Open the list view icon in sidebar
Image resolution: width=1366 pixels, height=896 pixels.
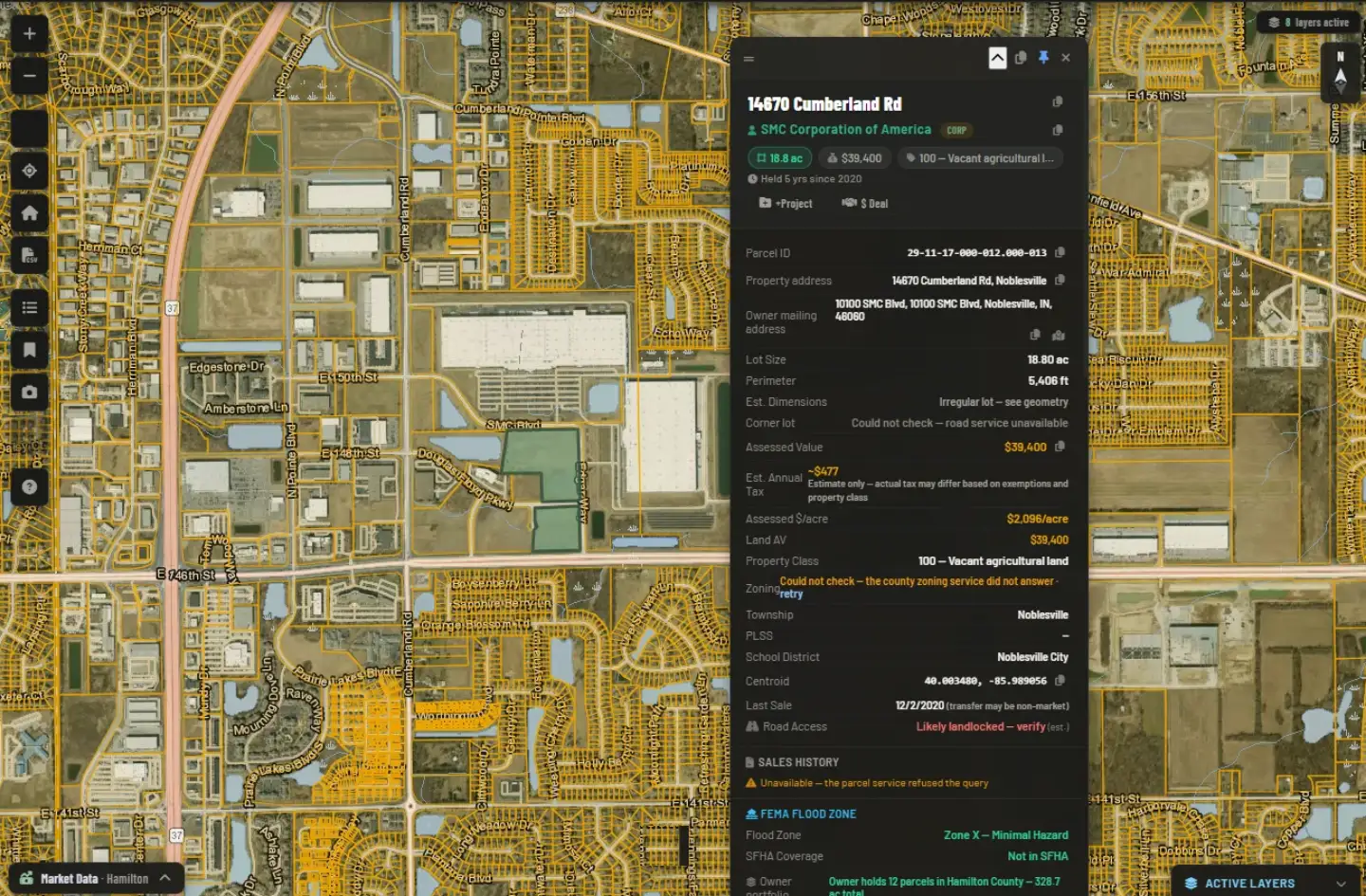29,307
